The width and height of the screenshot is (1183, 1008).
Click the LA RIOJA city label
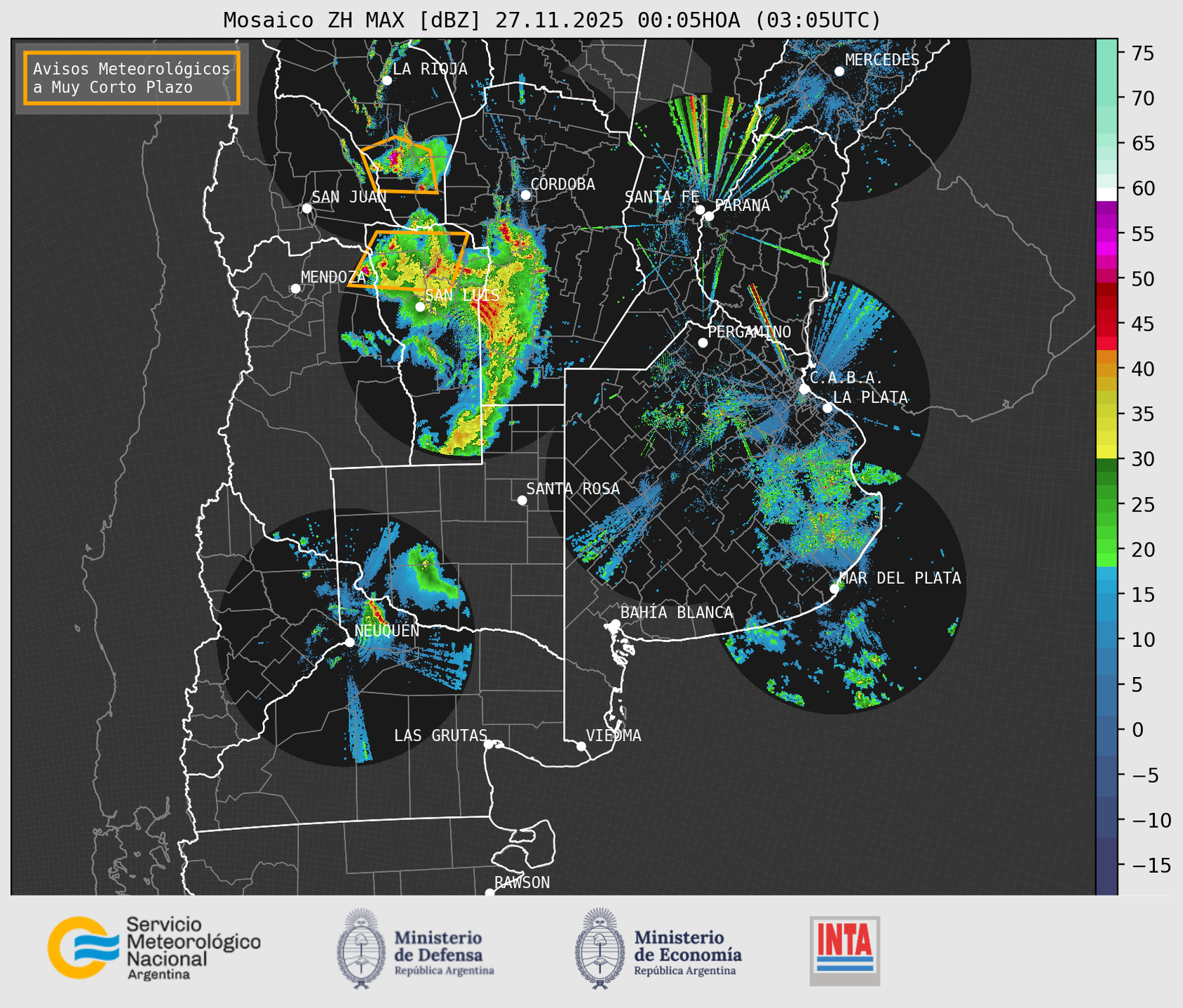tap(430, 69)
